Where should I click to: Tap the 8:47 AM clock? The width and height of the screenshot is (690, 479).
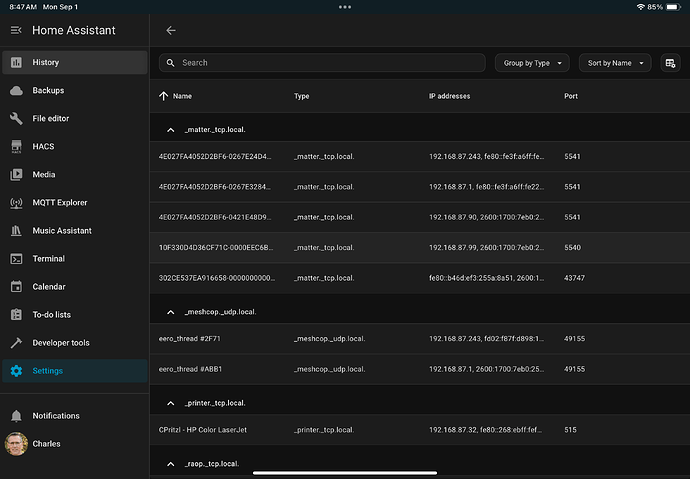pyautogui.click(x=23, y=7)
